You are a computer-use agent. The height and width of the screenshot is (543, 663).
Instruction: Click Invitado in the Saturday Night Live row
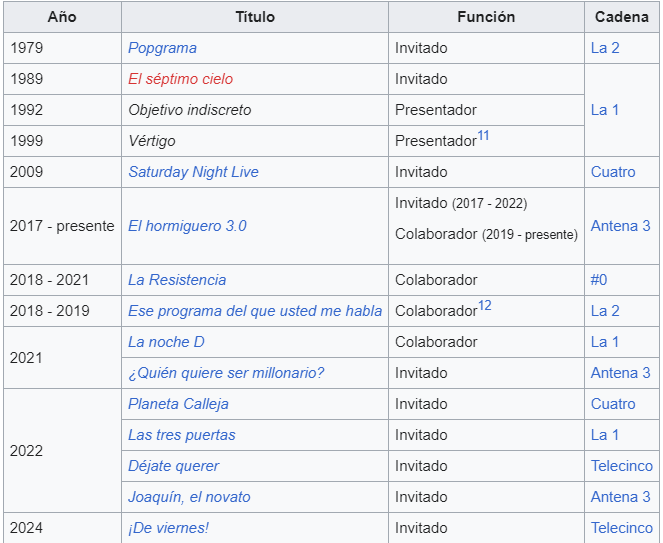421,172
